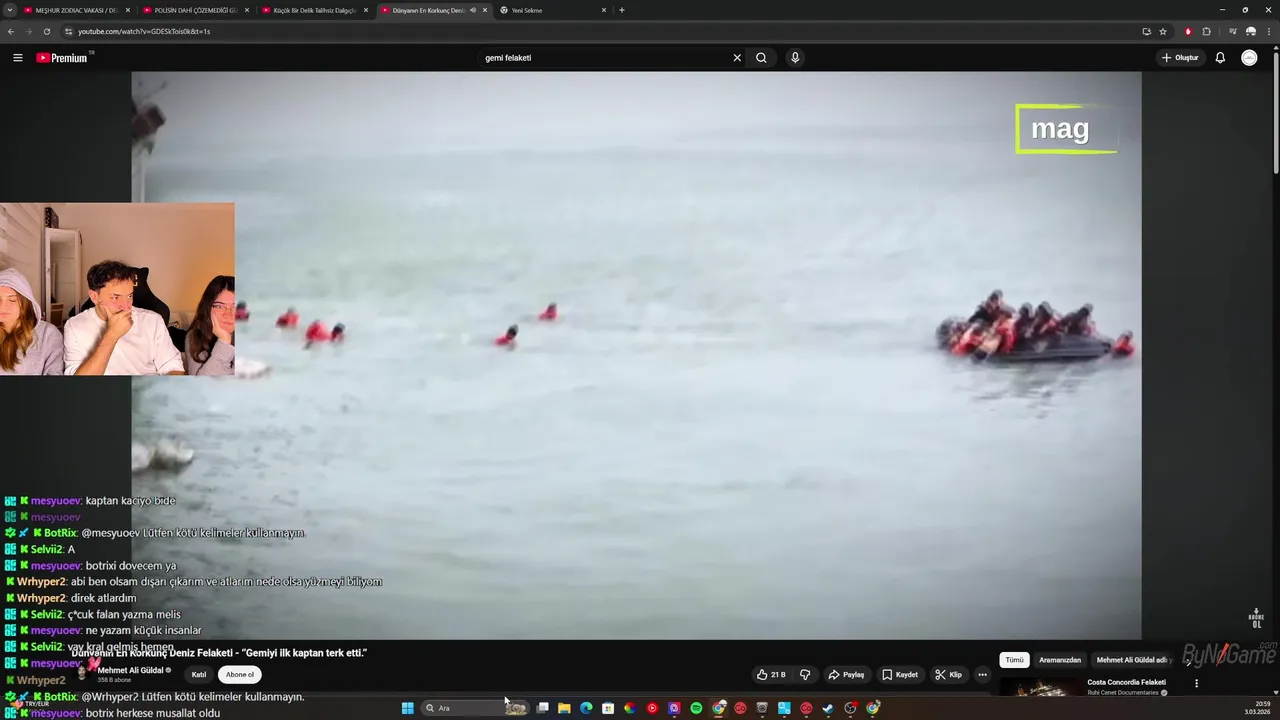Open the Windows Start menu
Viewport: 1280px width, 720px height.
coord(408,708)
